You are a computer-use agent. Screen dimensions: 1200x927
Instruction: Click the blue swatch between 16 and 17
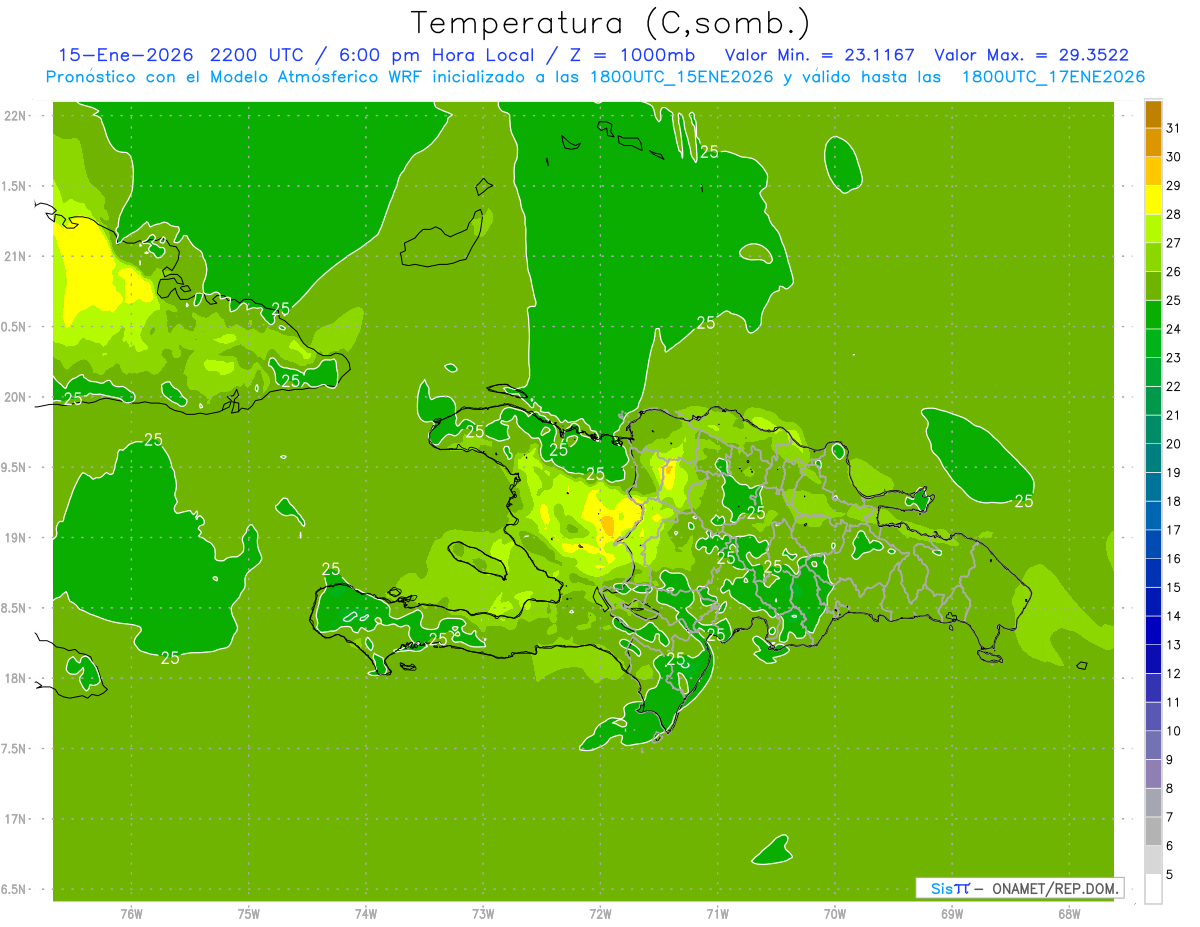click(1153, 544)
